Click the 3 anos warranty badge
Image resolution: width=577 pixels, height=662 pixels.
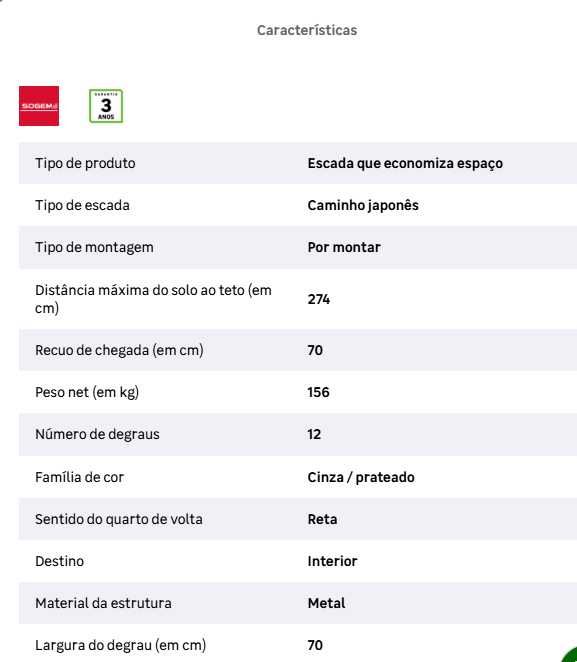coord(106,106)
